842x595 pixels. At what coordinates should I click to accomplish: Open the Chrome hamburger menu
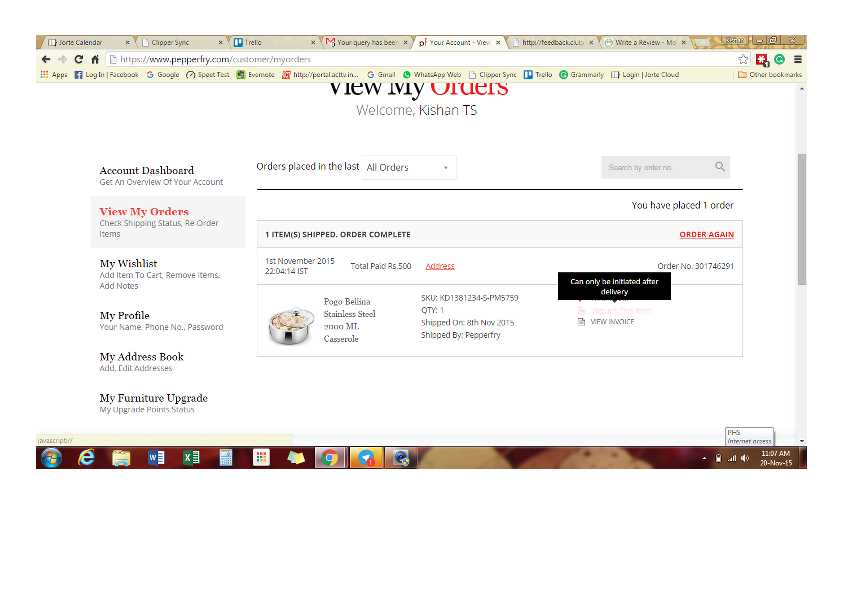coord(798,59)
